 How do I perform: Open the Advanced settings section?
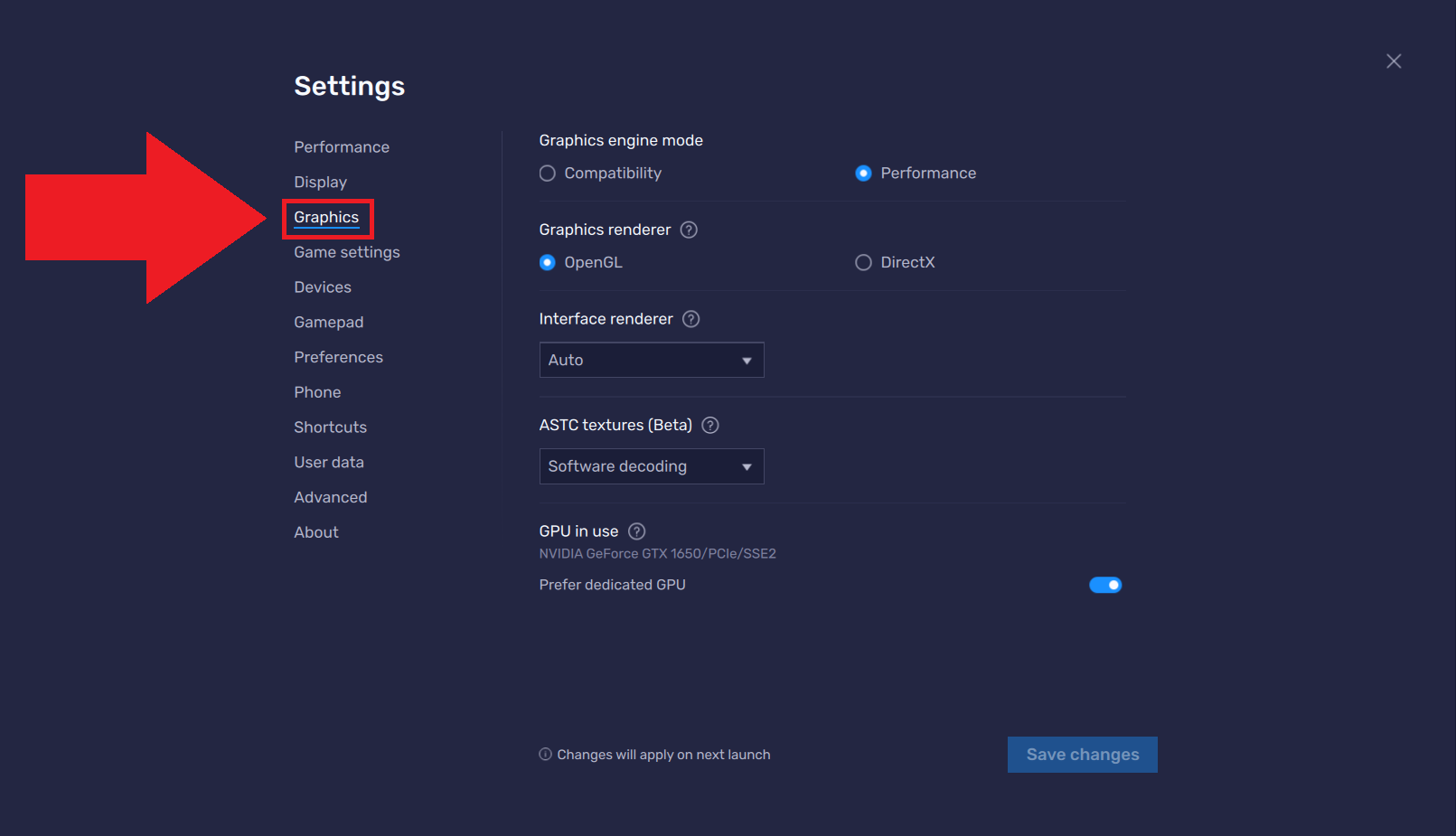point(330,496)
